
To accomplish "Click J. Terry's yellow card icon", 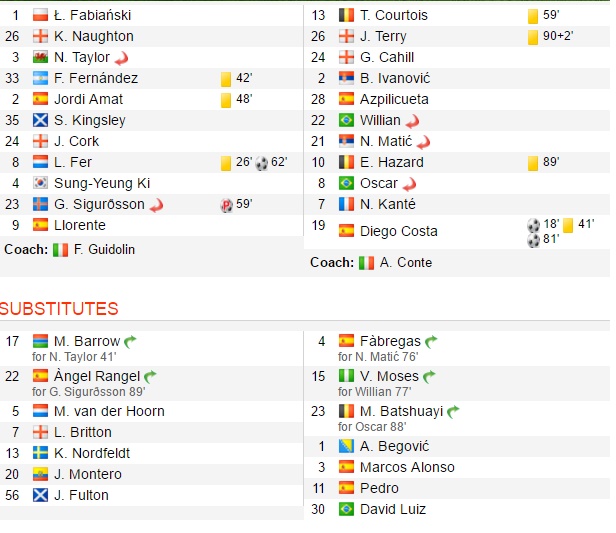I will click(x=533, y=37).
